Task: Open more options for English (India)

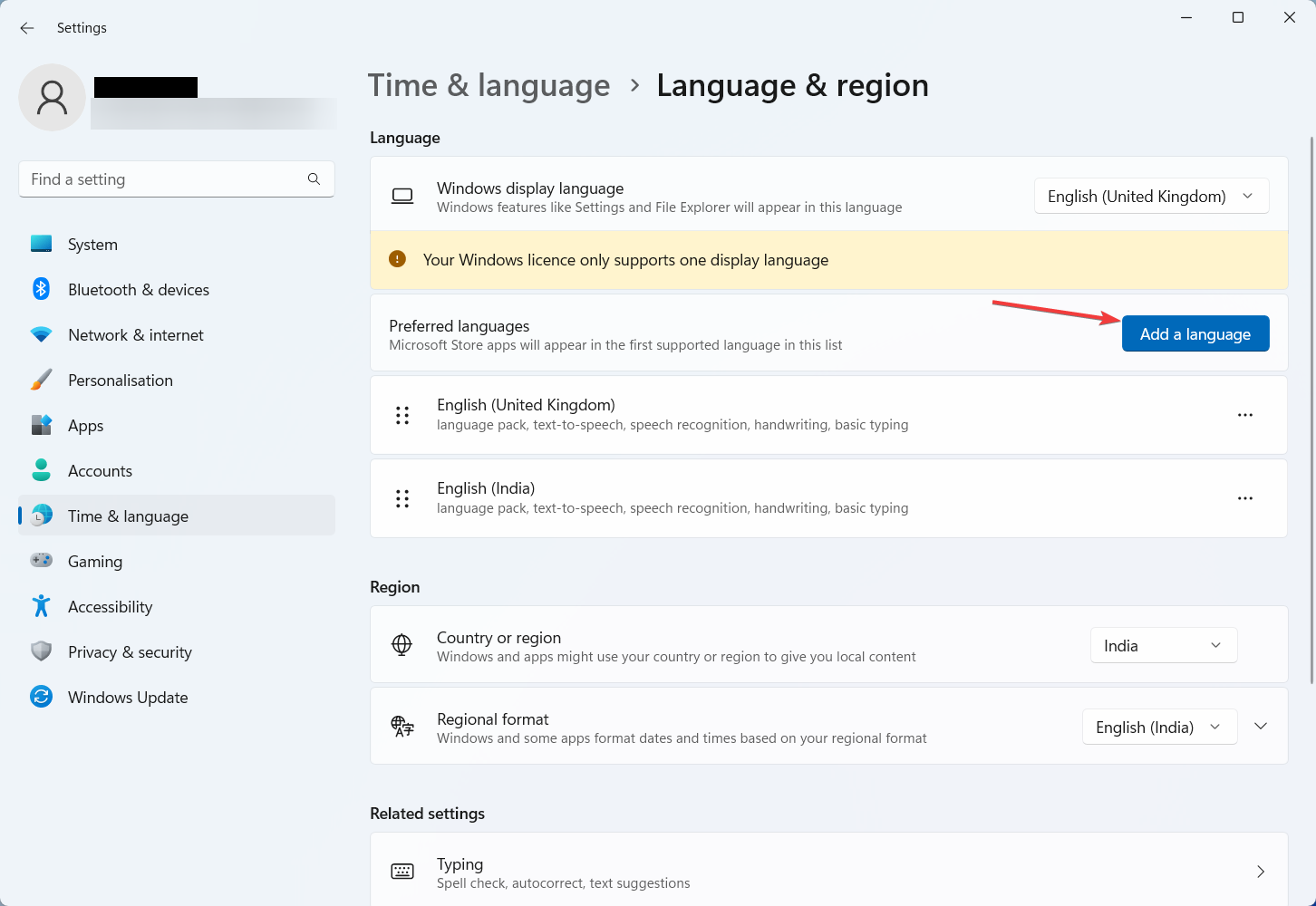Action: point(1245,498)
